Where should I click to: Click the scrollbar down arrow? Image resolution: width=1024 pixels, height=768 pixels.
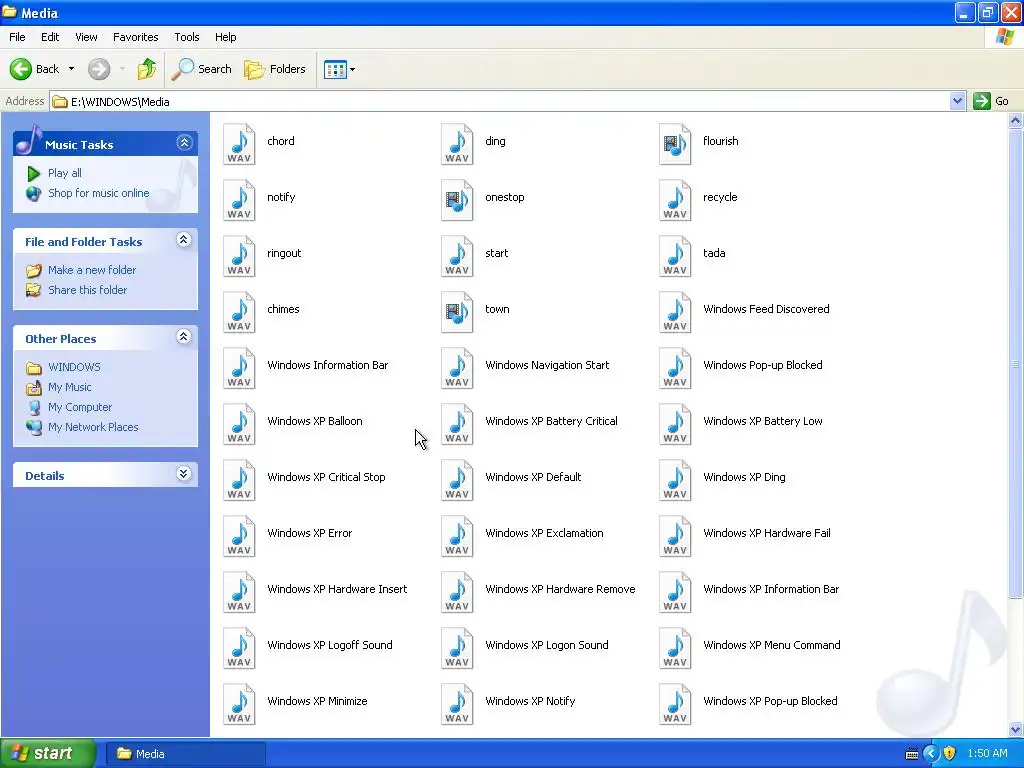(x=1015, y=729)
